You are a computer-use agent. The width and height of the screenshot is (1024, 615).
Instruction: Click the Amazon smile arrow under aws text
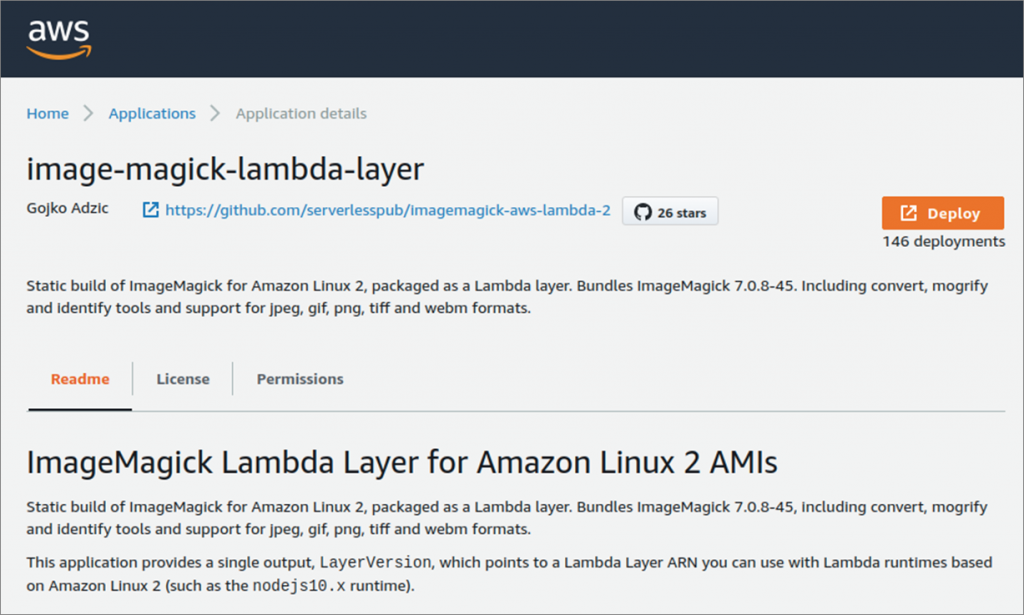(59, 50)
